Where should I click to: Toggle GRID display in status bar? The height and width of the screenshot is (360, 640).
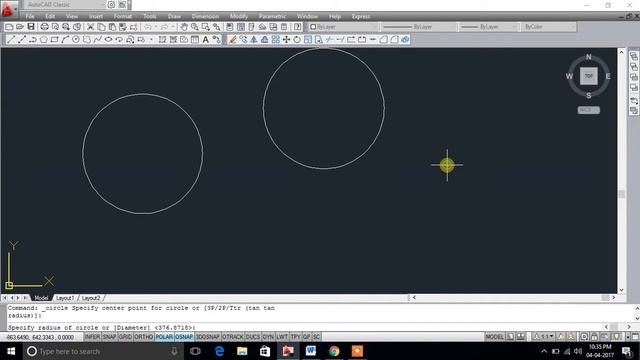point(125,337)
